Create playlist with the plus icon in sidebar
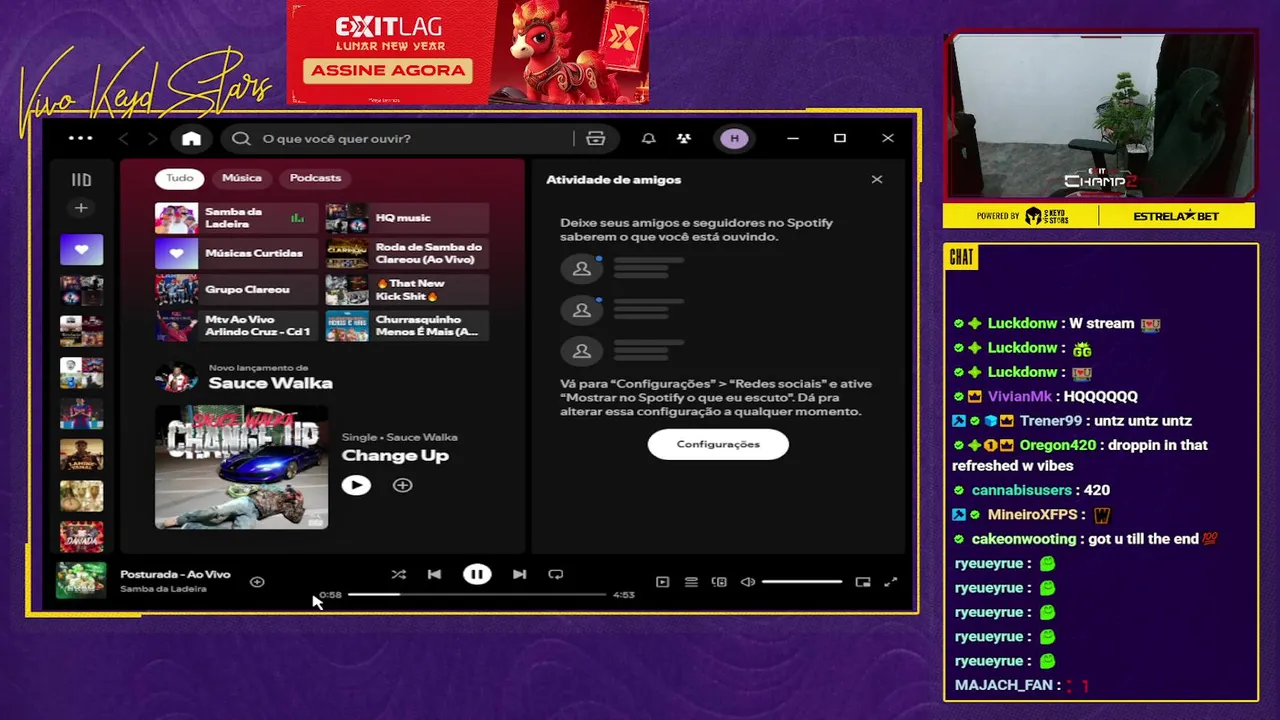This screenshot has height=720, width=1280. (81, 208)
